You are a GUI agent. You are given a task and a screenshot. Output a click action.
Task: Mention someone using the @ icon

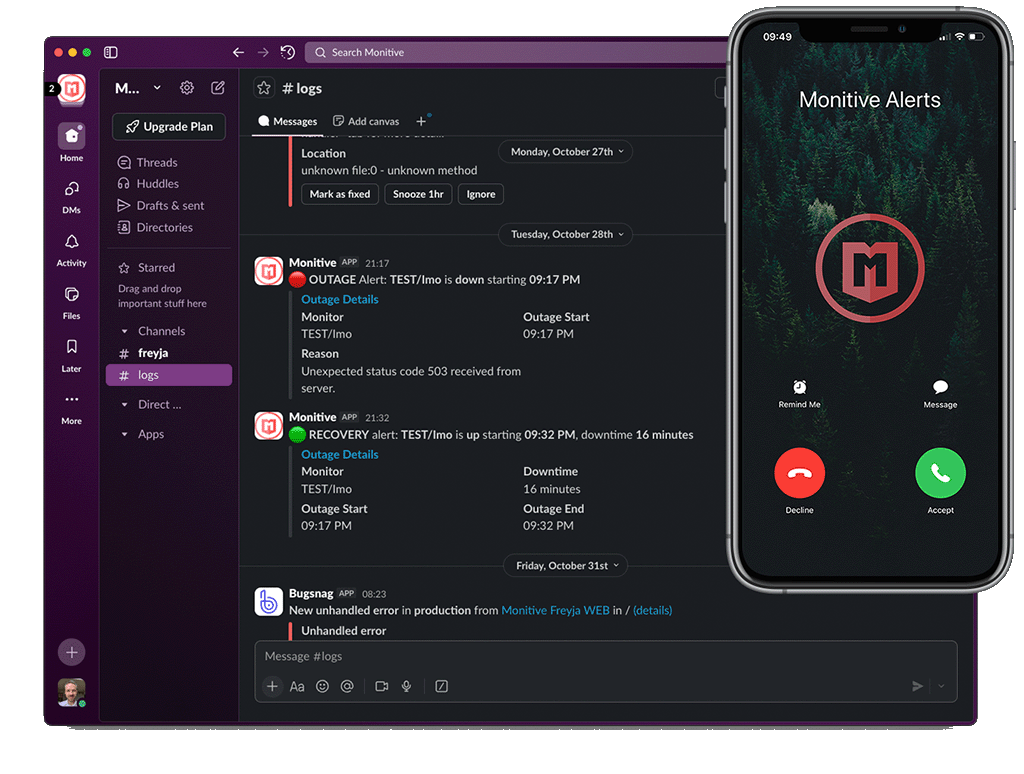coord(348,686)
